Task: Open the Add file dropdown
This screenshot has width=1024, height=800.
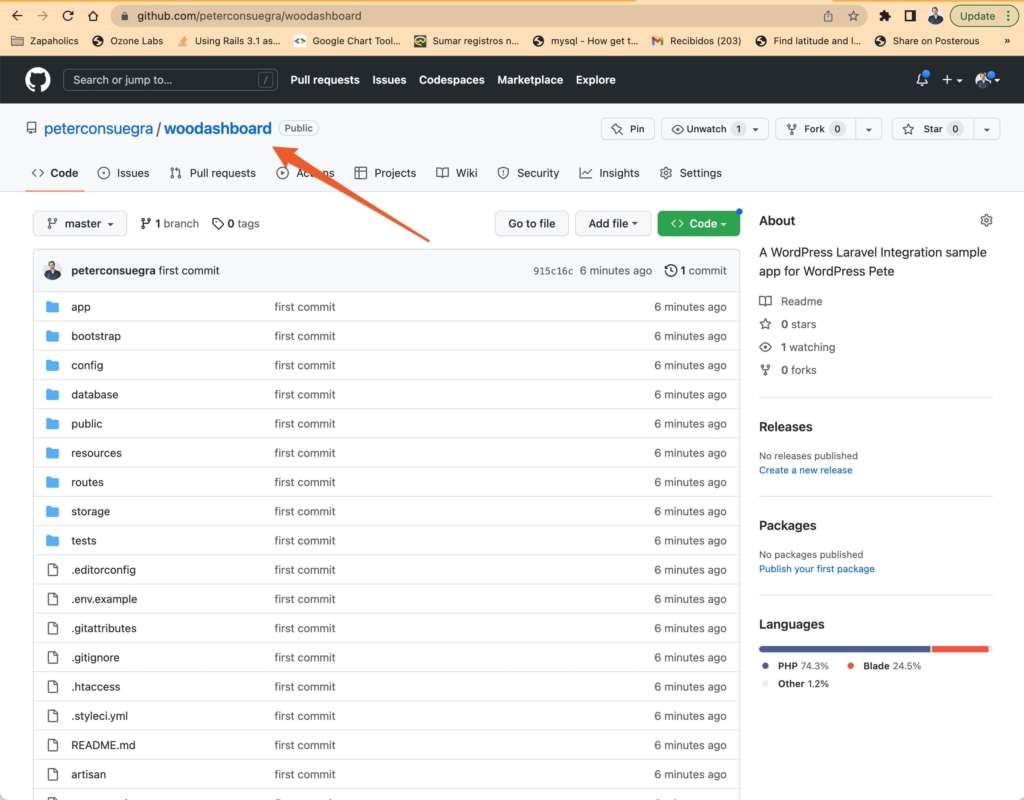Action: pyautogui.click(x=613, y=224)
